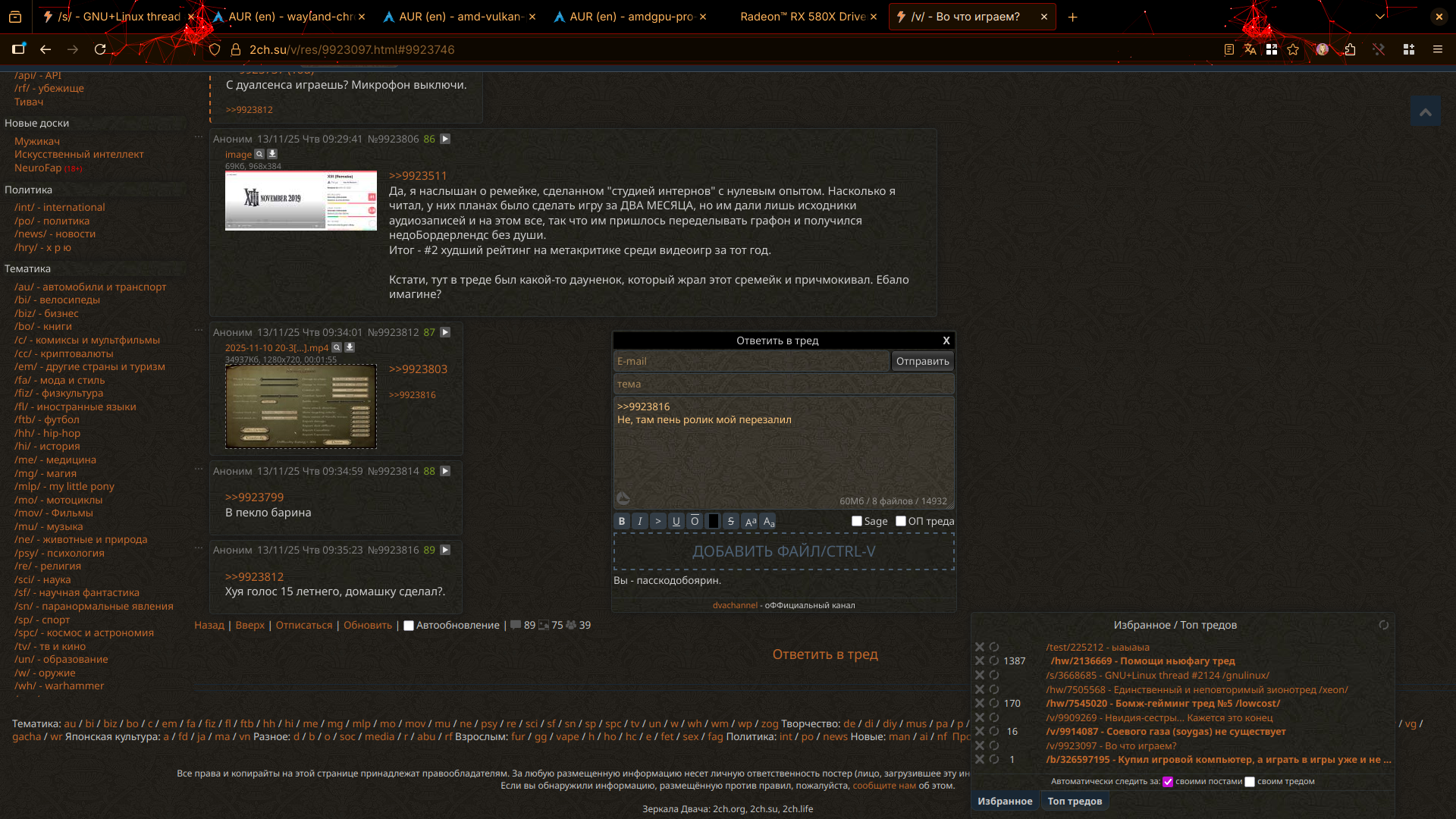This screenshot has width=1456, height=819.
Task: Refresh the /hw/7545020 favorite thread counter
Action: [x=993, y=703]
